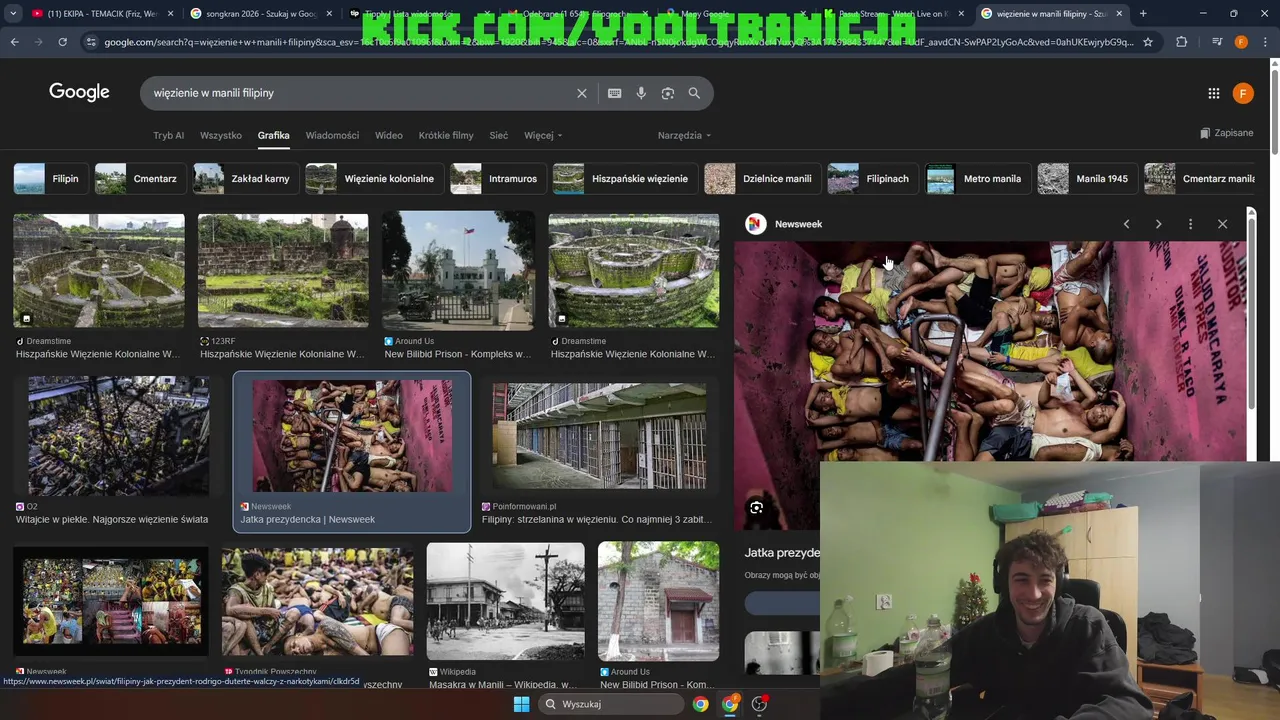Image resolution: width=1280 pixels, height=720 pixels.
Task: Go to Google home via the logo
Action: click(x=79, y=92)
